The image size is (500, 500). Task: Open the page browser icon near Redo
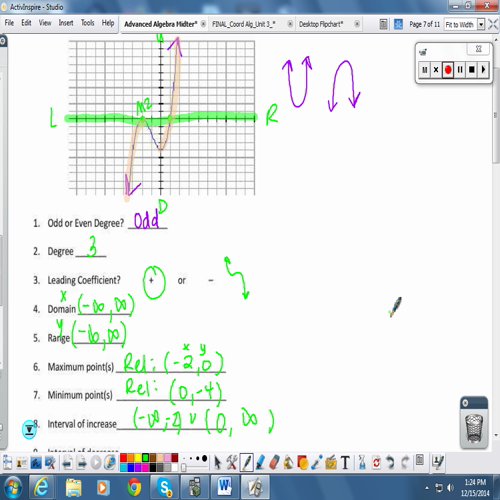pyautogui.click(x=420, y=461)
